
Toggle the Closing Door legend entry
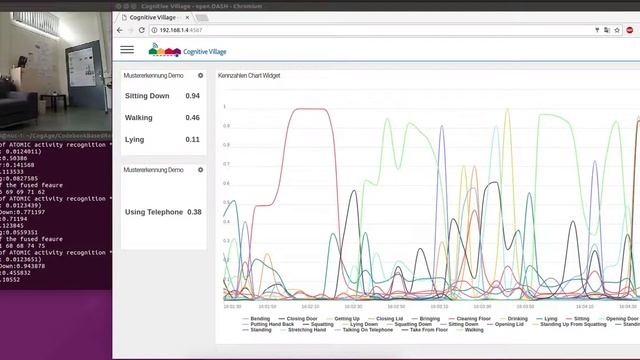pyautogui.click(x=298, y=319)
